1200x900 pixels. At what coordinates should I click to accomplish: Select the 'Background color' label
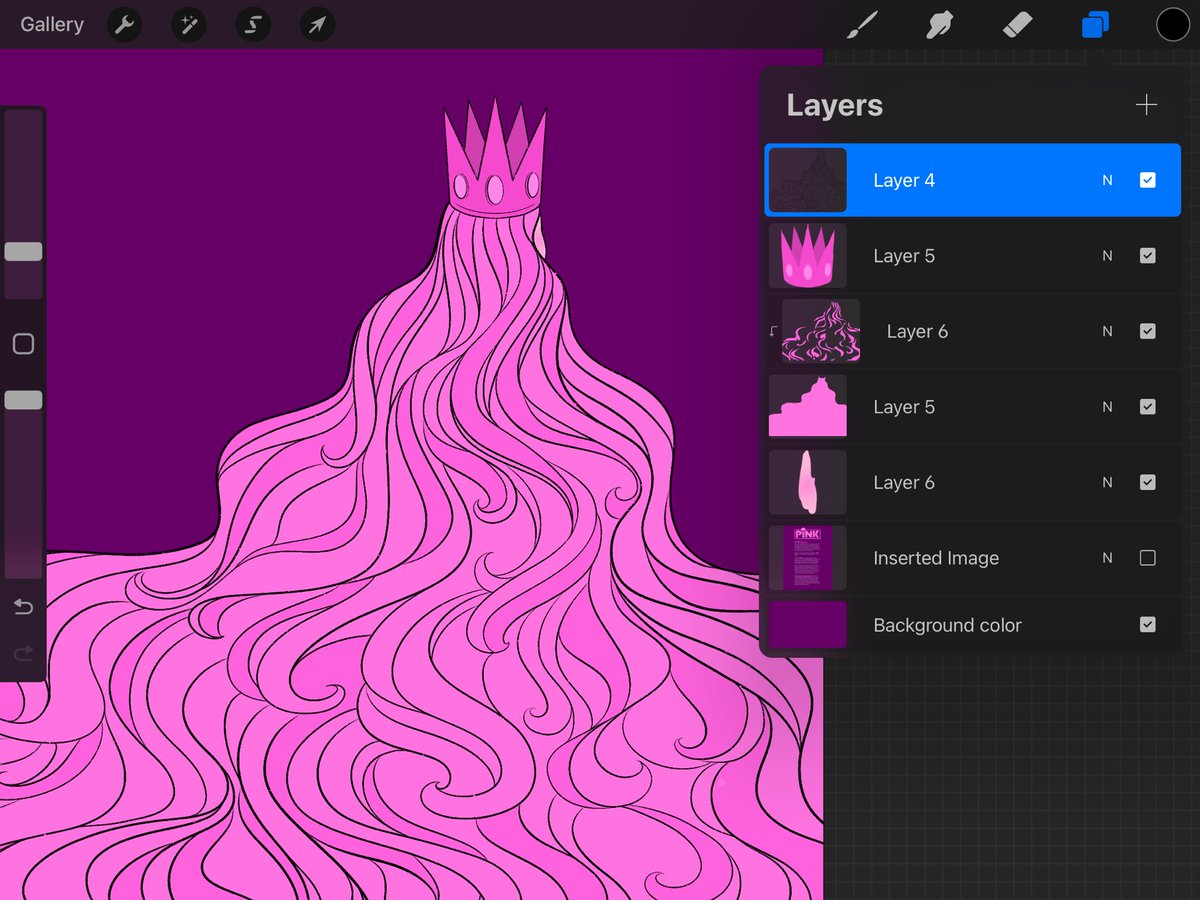pyautogui.click(x=947, y=625)
